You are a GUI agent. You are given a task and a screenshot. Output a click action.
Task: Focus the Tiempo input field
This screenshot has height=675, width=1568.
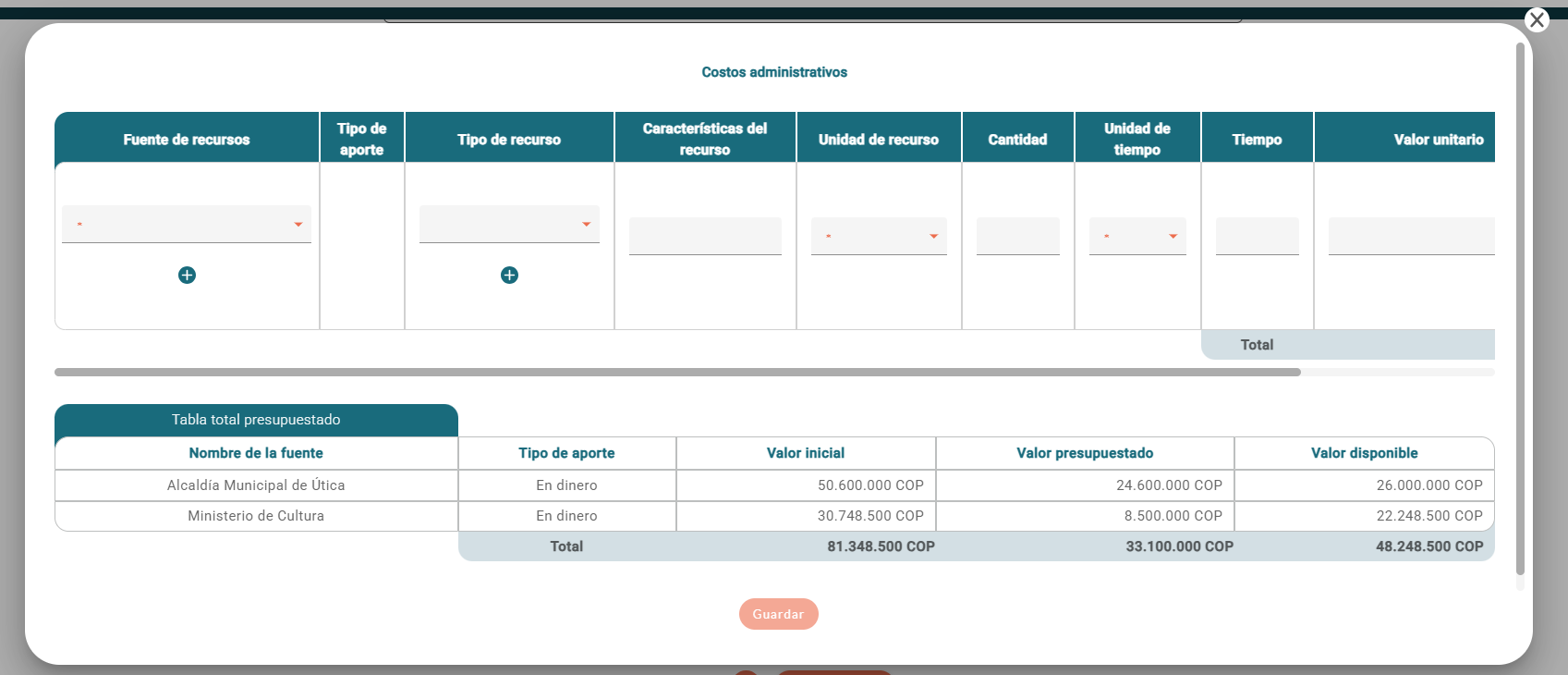[1258, 236]
